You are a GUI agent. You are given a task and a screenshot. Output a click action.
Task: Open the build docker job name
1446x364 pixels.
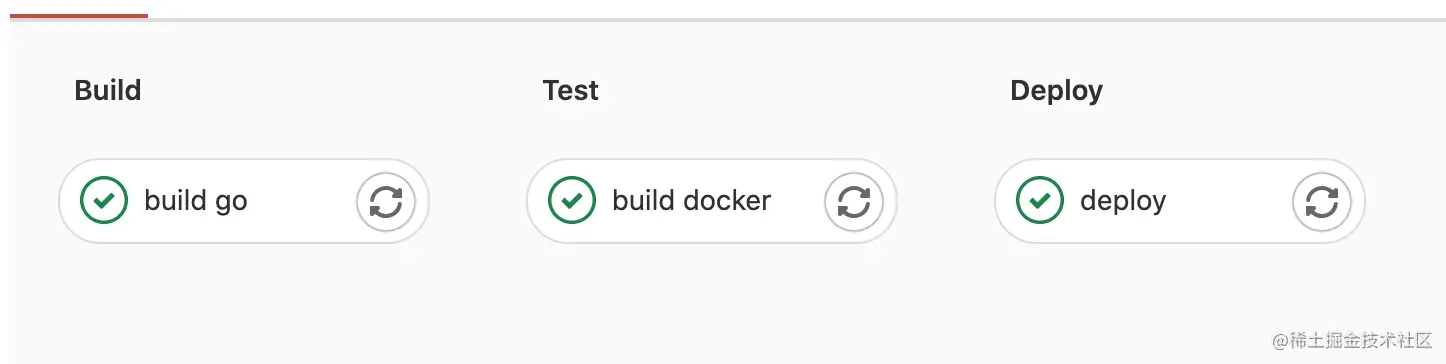point(692,201)
